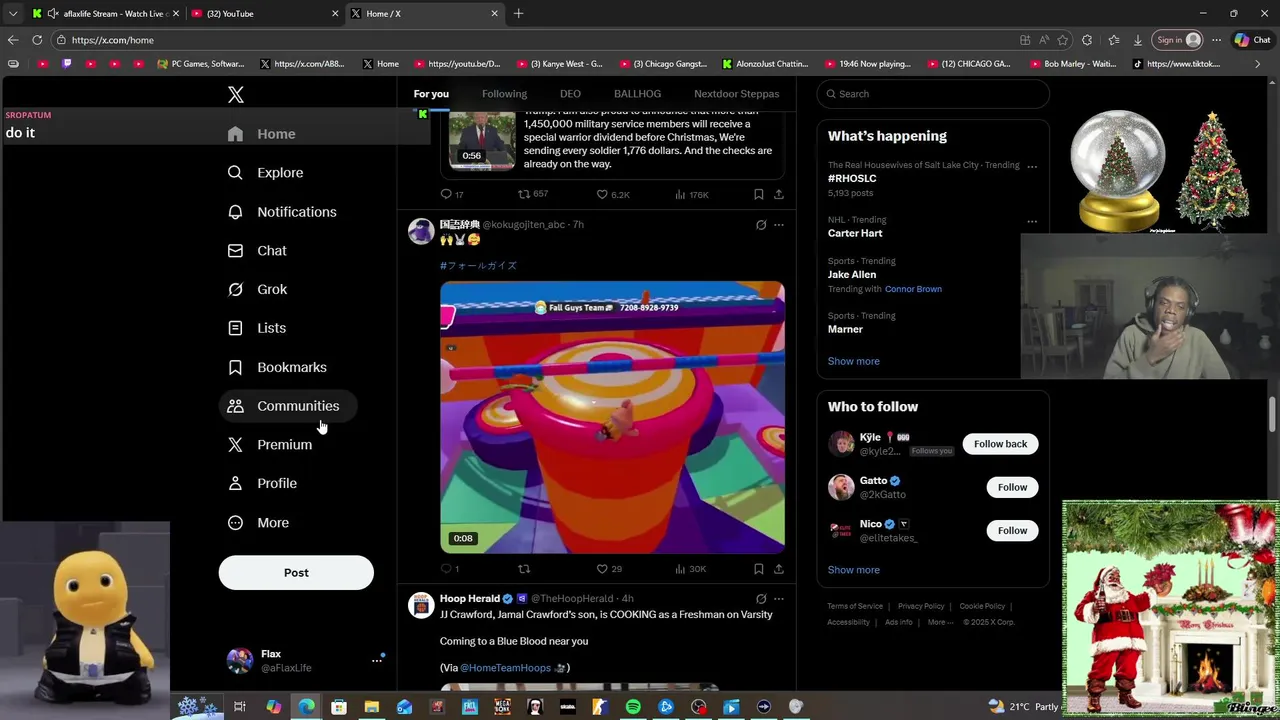Viewport: 1280px width, 720px height.
Task: Open the Privacy Policy link
Action: pyautogui.click(x=921, y=606)
